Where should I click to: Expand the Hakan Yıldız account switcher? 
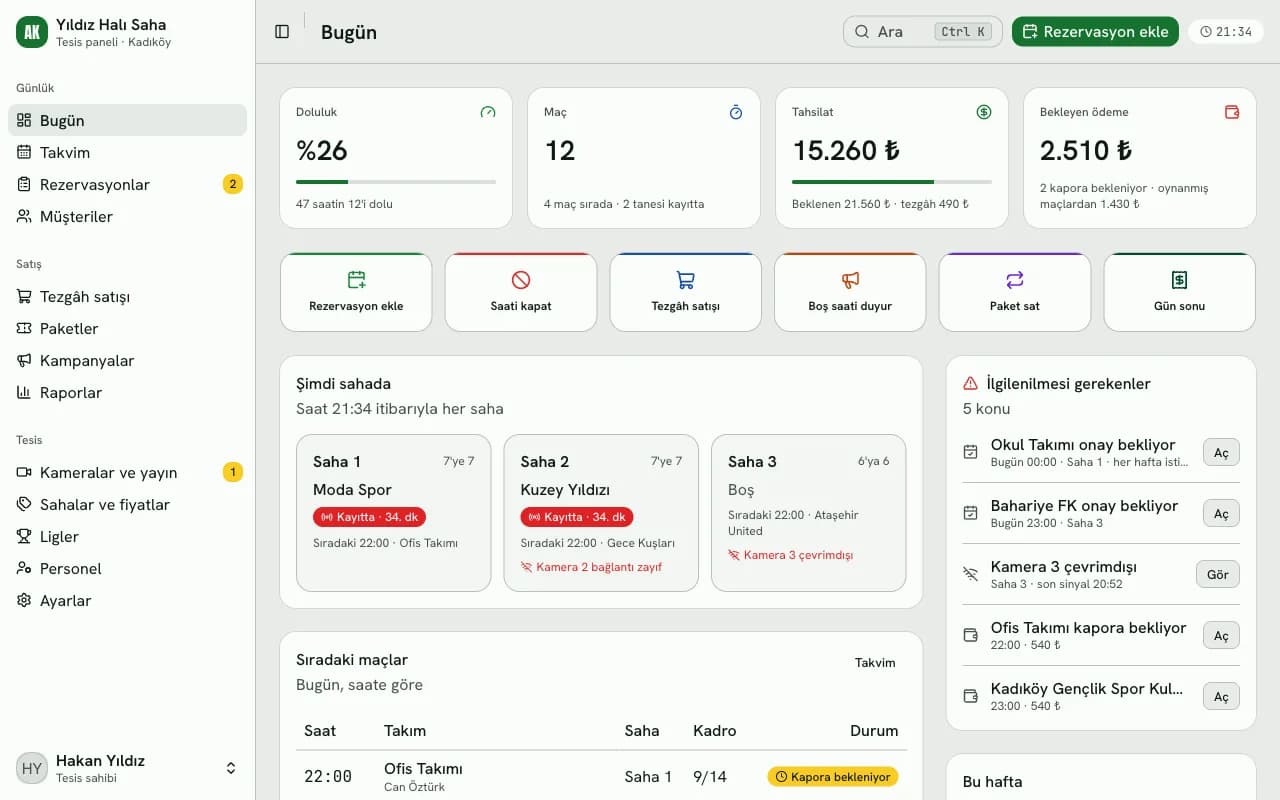pyautogui.click(x=127, y=768)
